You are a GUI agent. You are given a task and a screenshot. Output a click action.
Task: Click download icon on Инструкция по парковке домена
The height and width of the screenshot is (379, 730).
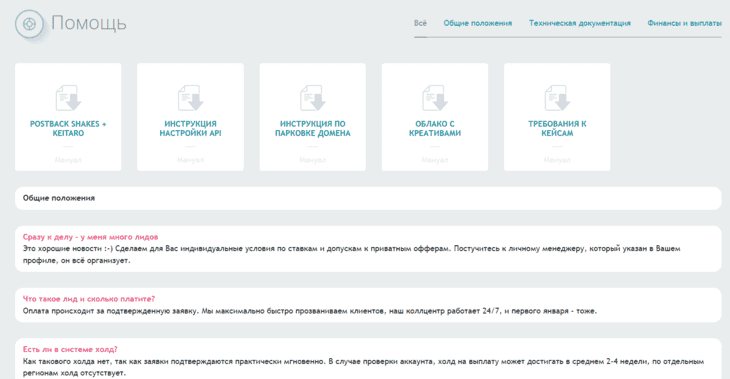click(313, 98)
